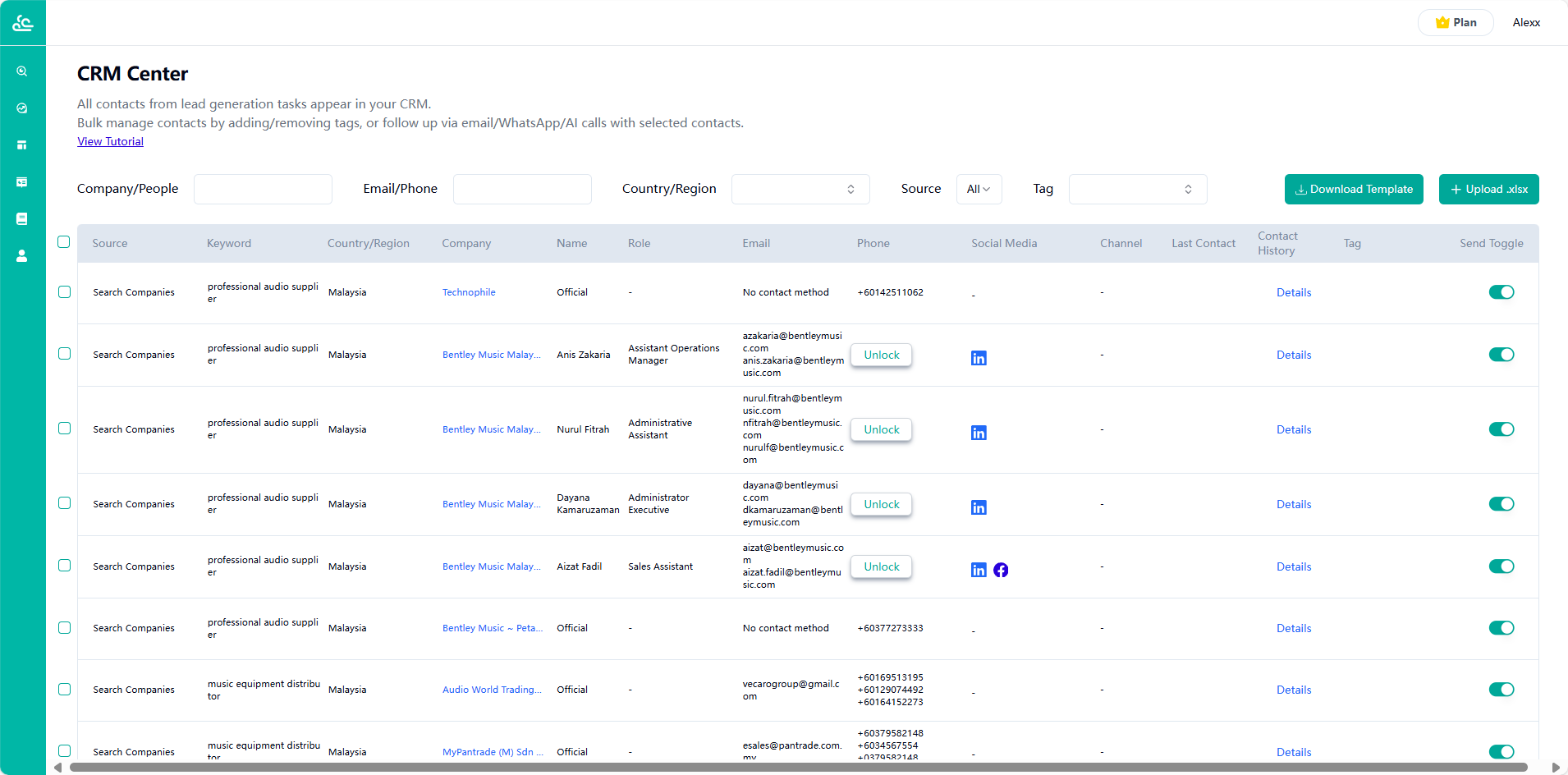Click the search magnifier icon in sidebar
1568x775 pixels.
pyautogui.click(x=22, y=71)
